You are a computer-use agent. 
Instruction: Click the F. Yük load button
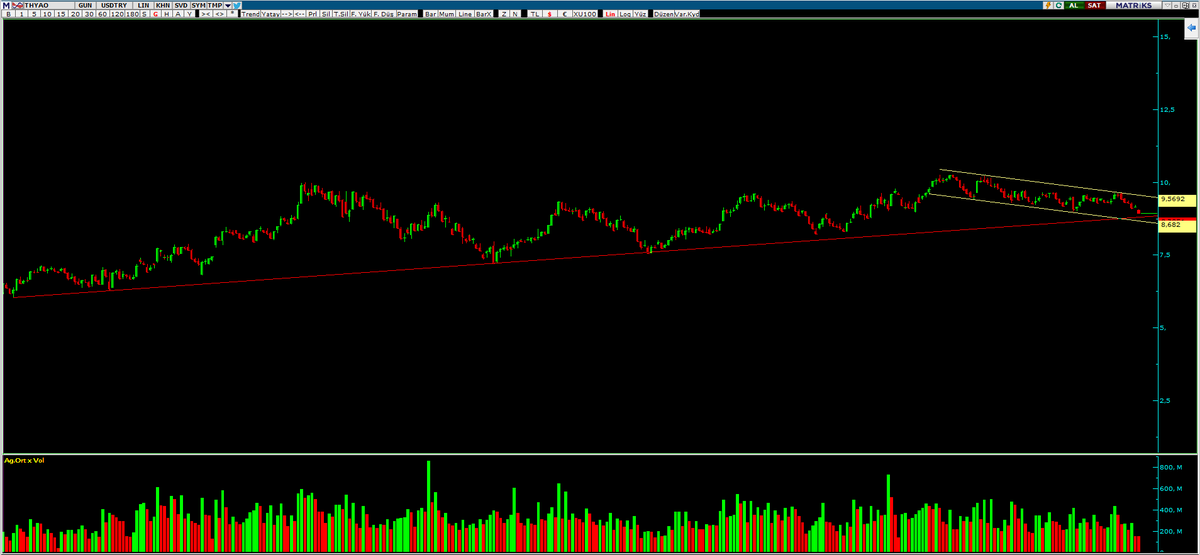pyautogui.click(x=360, y=14)
